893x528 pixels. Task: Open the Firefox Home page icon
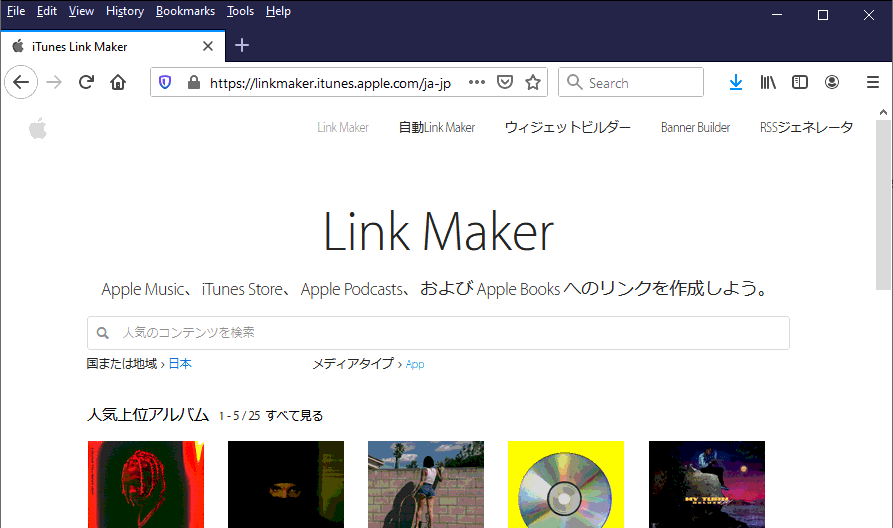coord(118,82)
